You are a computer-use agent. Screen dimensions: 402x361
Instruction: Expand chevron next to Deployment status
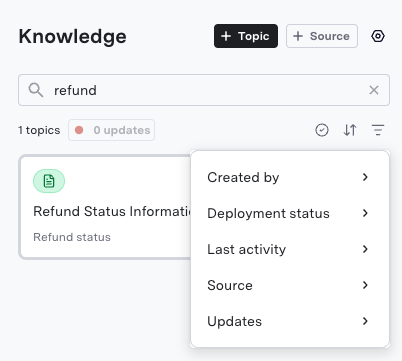pos(366,213)
